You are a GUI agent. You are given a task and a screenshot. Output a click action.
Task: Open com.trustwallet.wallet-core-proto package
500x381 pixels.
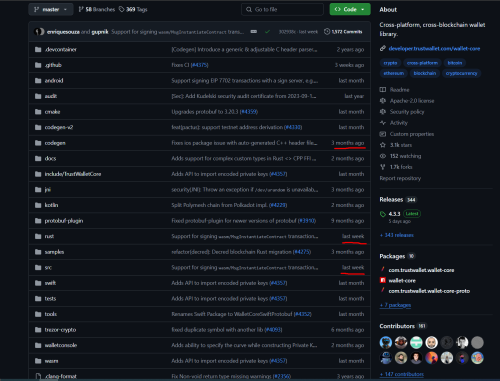point(429,291)
